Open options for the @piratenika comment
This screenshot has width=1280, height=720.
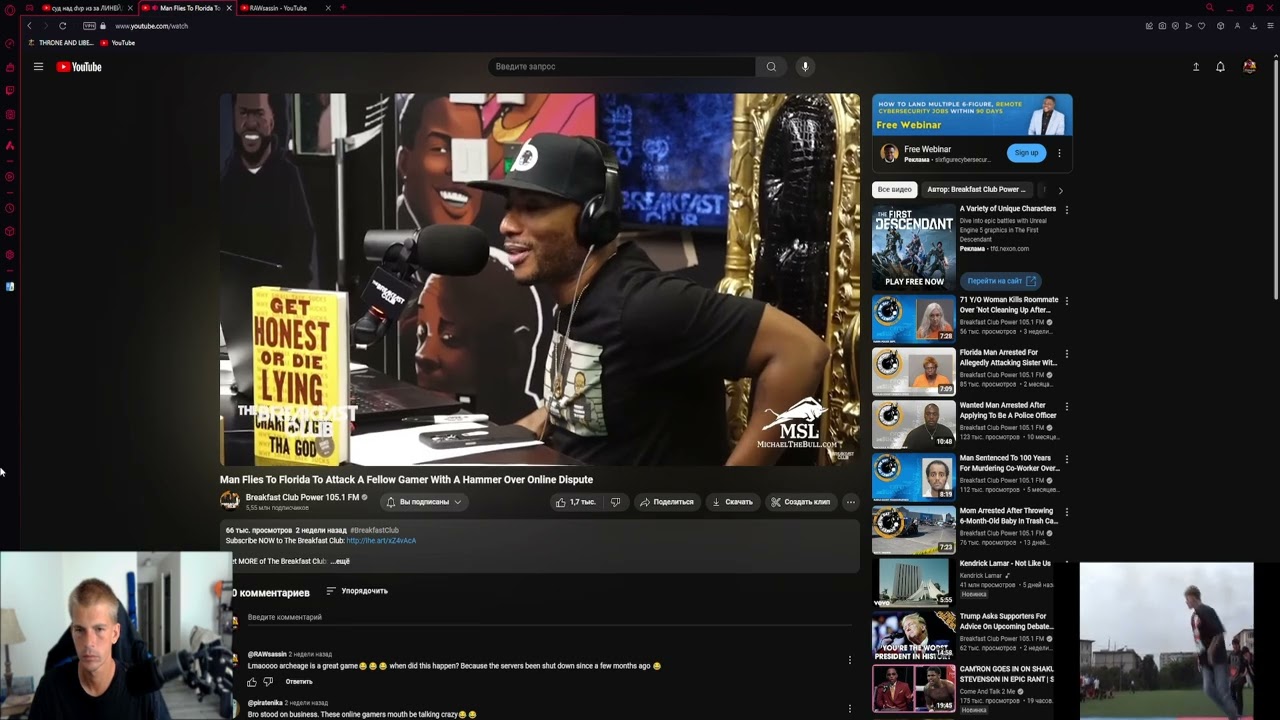coord(850,709)
